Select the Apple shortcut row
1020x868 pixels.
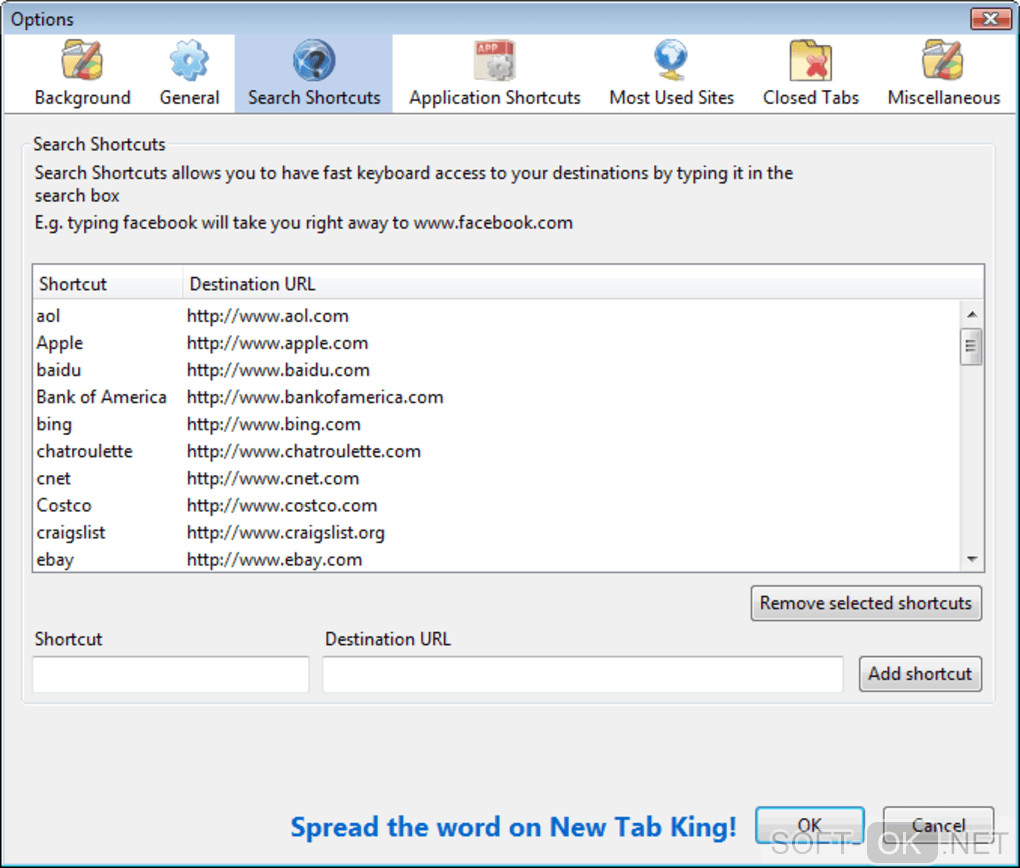click(x=496, y=343)
